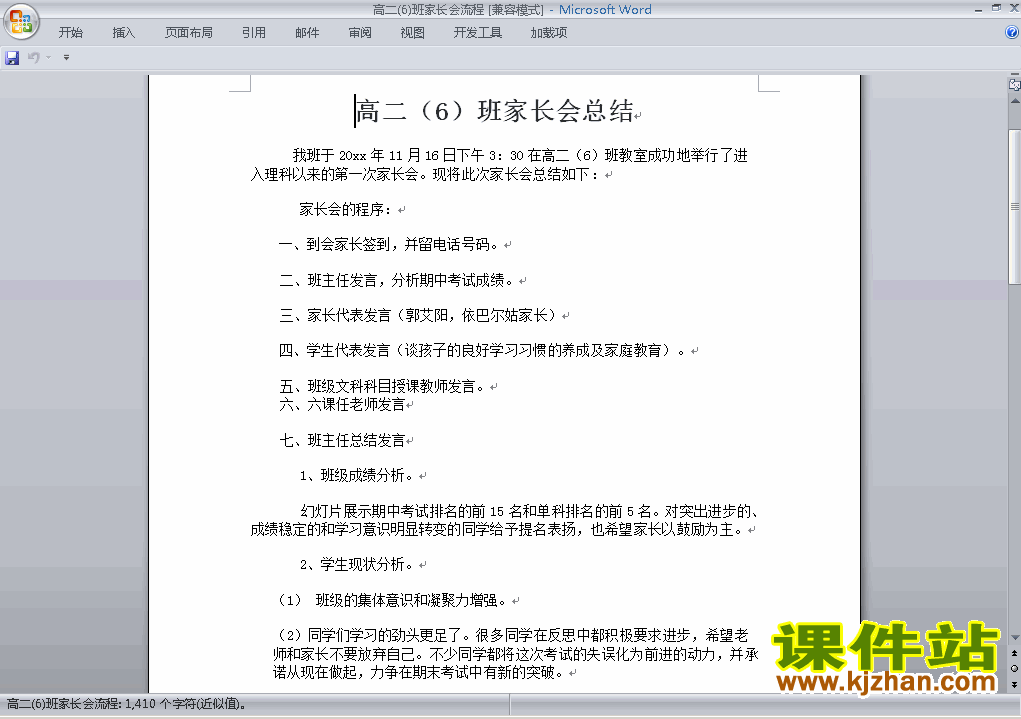Open the Word Help question mark icon
This screenshot has width=1021, height=719.
pos(1012,32)
